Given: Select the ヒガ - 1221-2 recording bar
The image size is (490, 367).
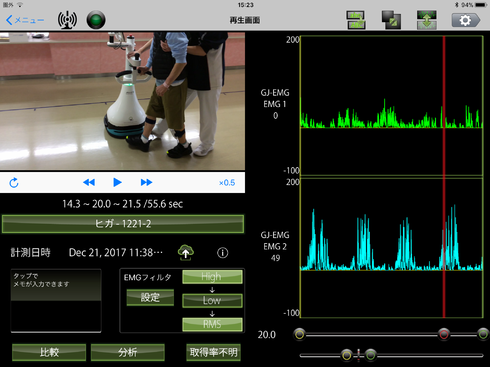Looking at the screenshot, I should (123, 224).
